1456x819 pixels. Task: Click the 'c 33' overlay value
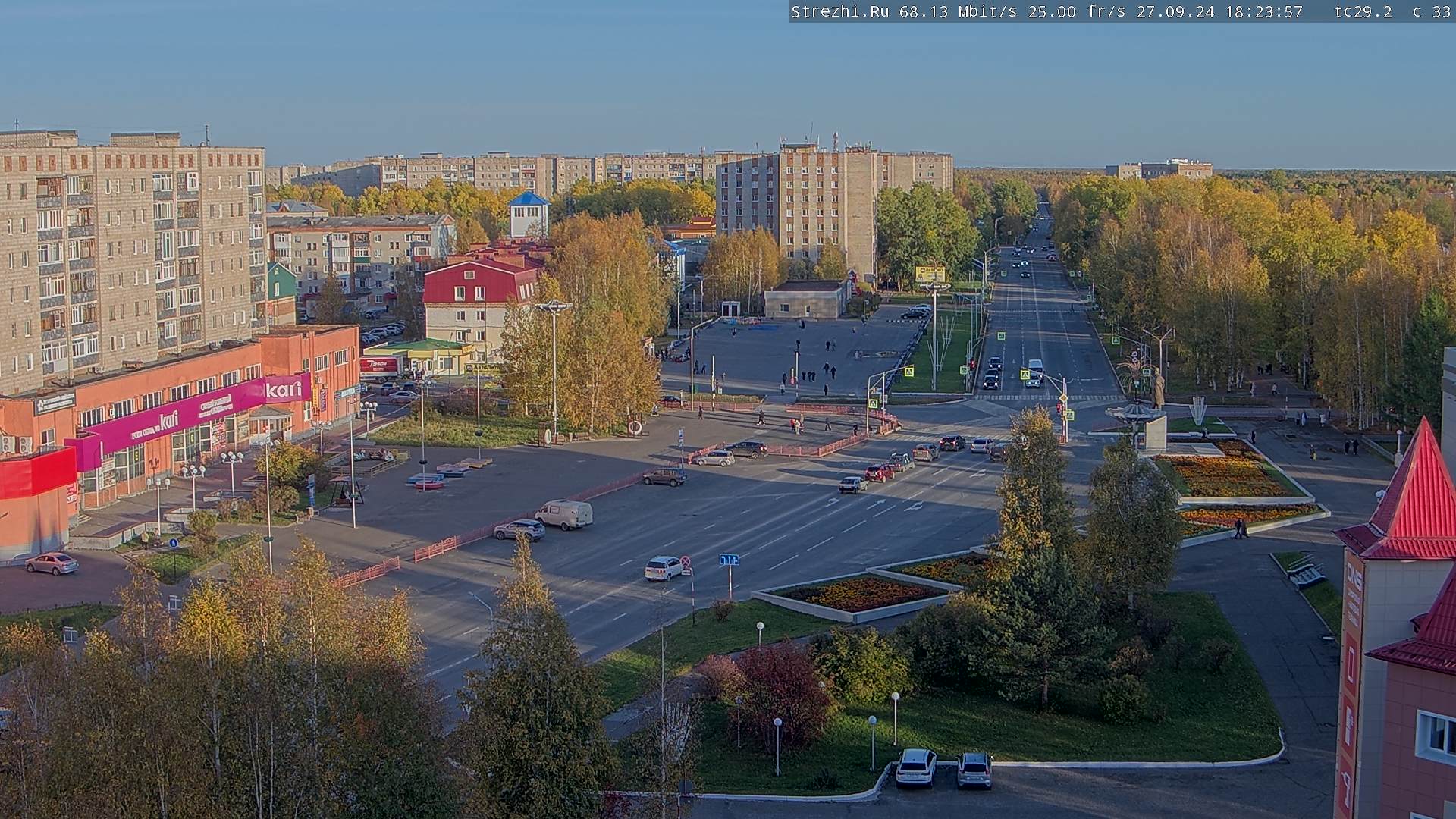1431,11
